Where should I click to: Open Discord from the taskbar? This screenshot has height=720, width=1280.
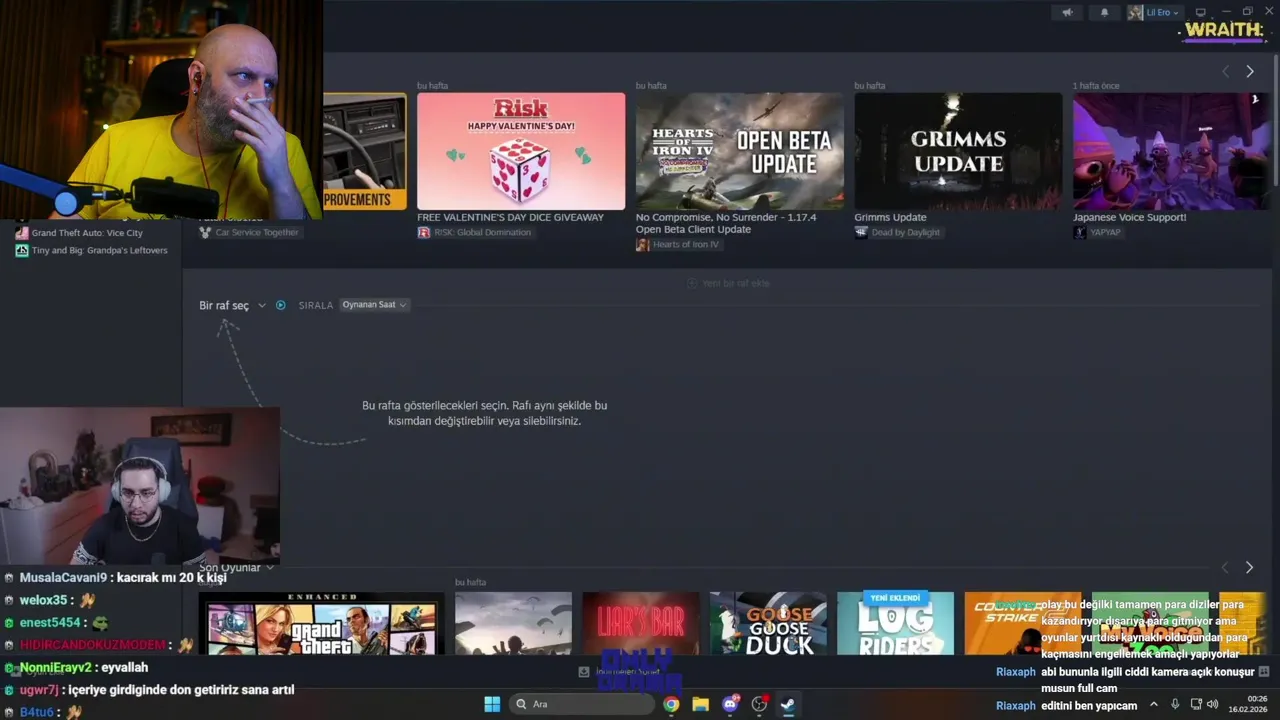[x=730, y=704]
